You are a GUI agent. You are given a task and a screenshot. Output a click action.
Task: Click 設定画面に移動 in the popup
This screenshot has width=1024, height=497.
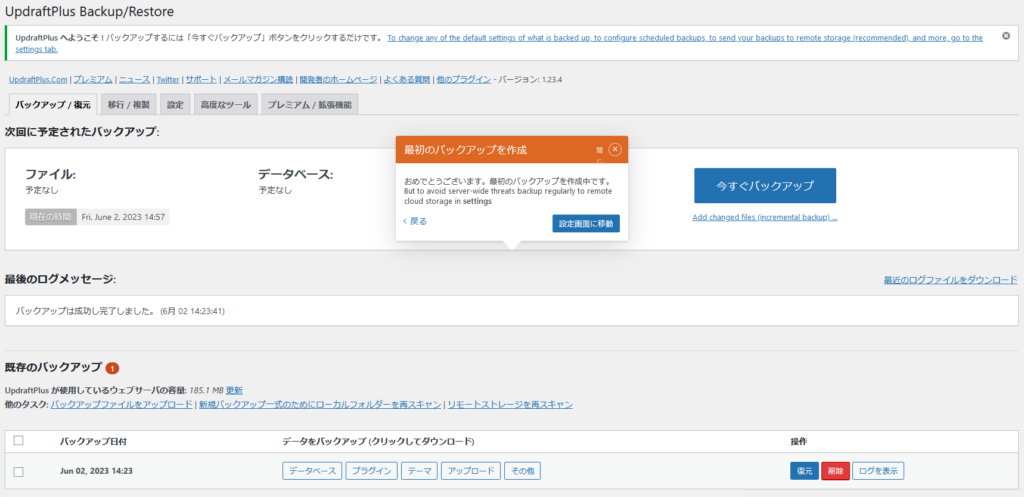point(586,223)
